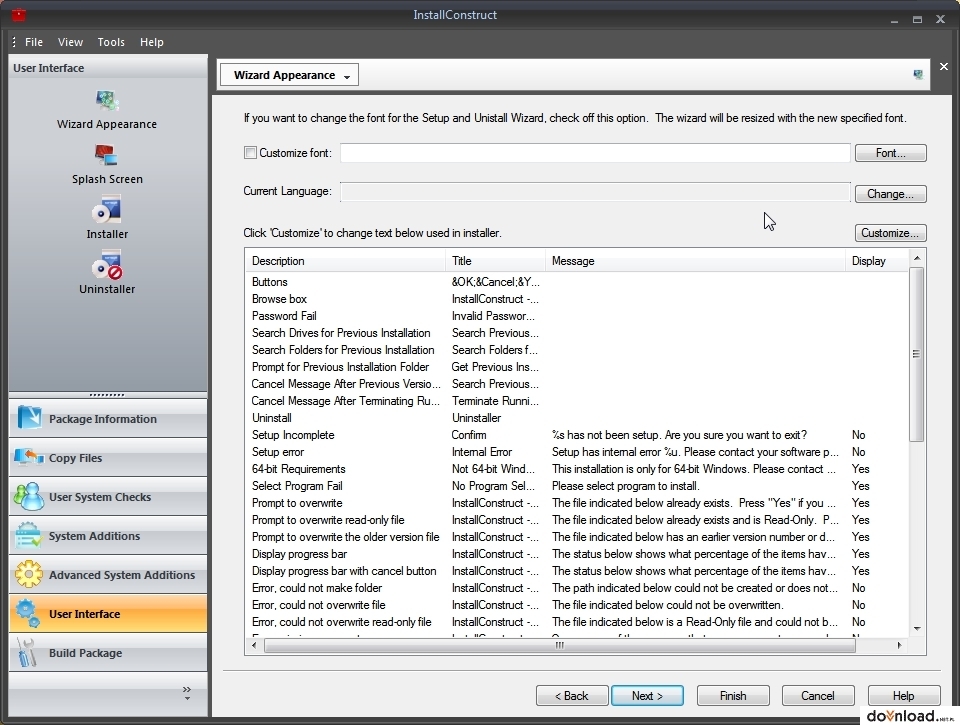Select the Password Fail row
Screen dimensions: 960x725
pos(577,316)
